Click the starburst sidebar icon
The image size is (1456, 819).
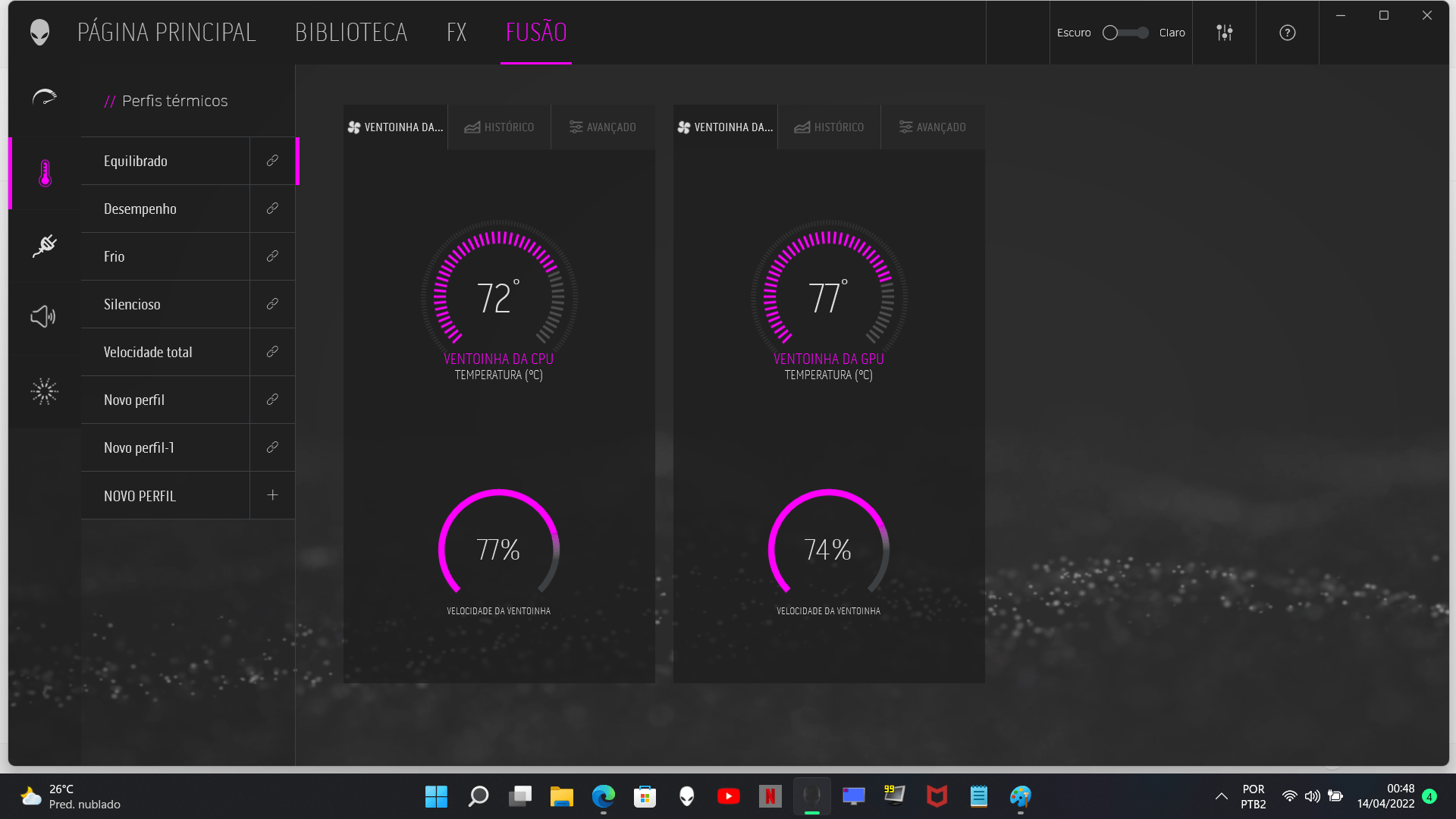click(x=44, y=391)
